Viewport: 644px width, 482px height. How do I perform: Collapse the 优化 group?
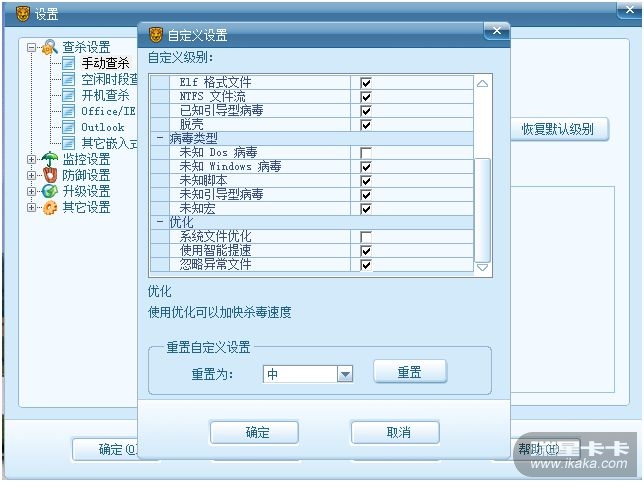pyautogui.click(x=160, y=222)
